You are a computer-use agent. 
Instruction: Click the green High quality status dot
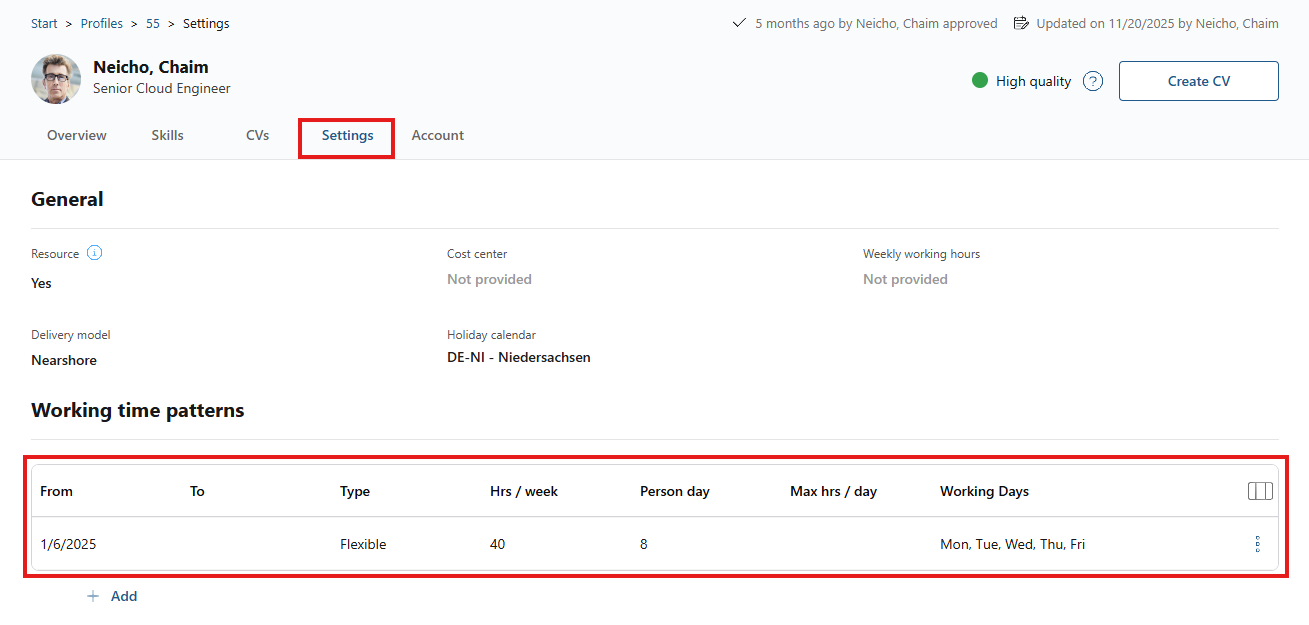coord(980,80)
